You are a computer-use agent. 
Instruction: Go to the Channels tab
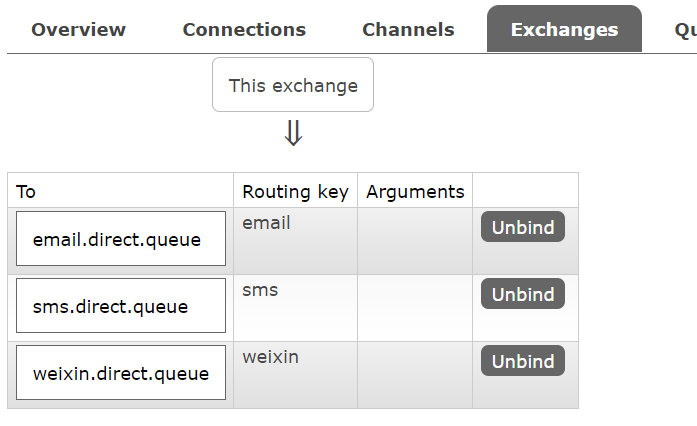click(x=408, y=30)
